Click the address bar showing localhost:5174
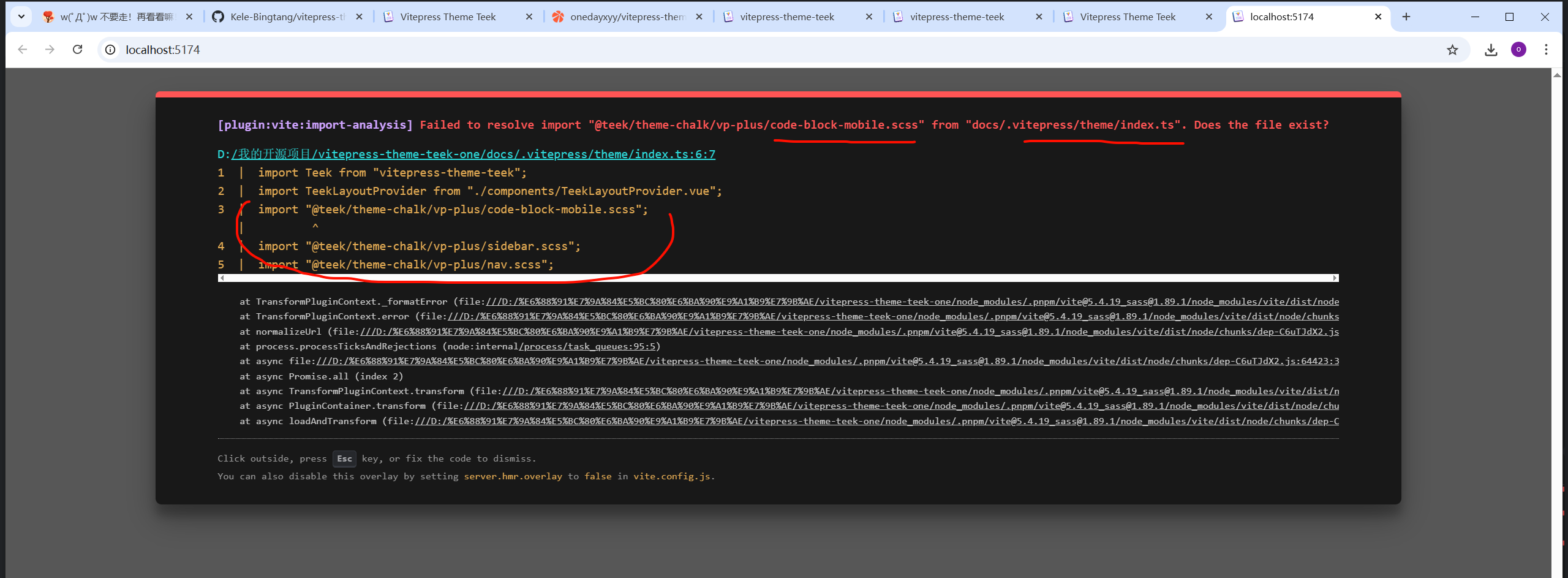Screen dimensions: 1568x578 [x=735, y=50]
